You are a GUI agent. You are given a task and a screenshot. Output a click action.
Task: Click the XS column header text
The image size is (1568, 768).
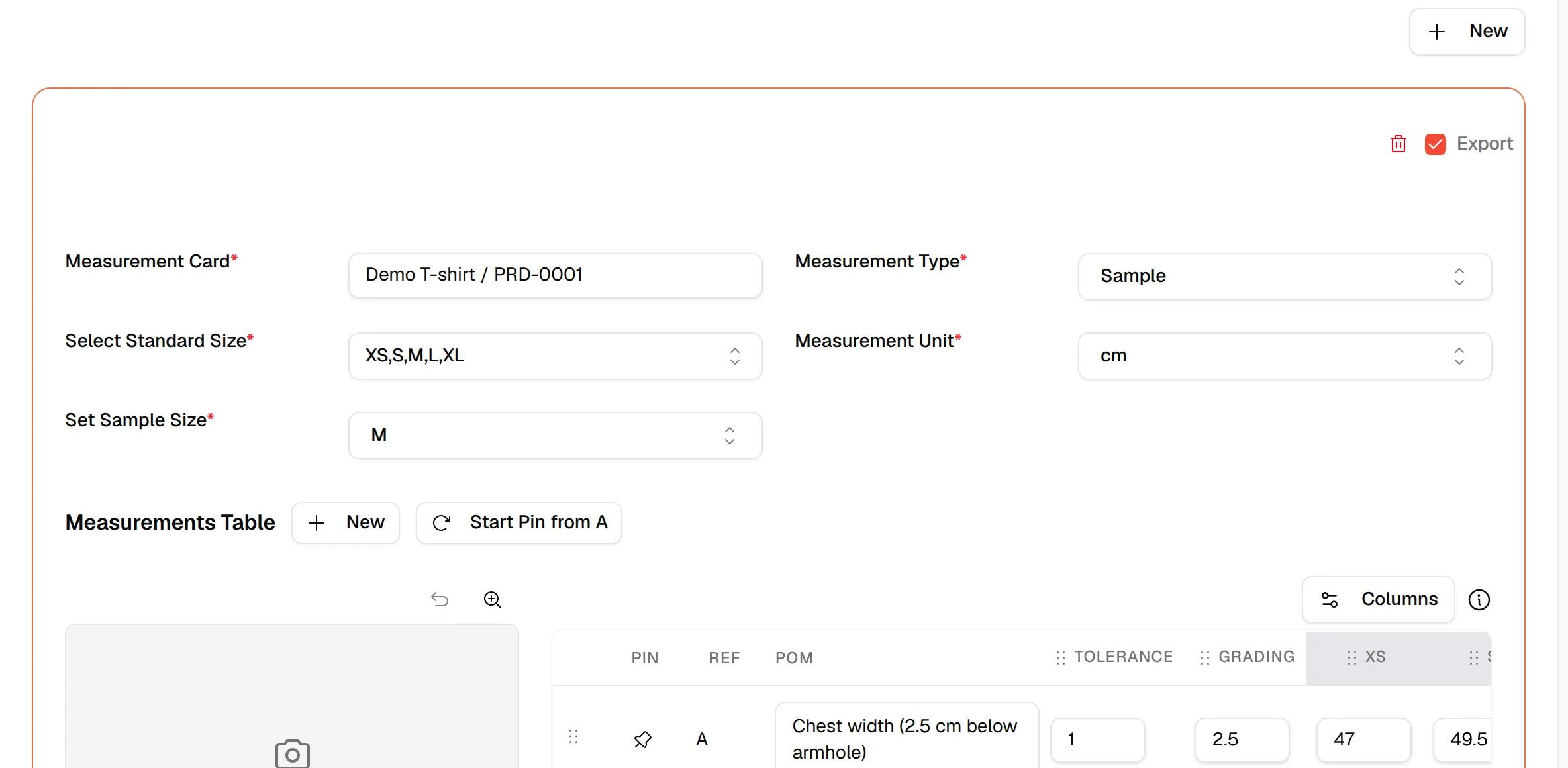[x=1375, y=657]
